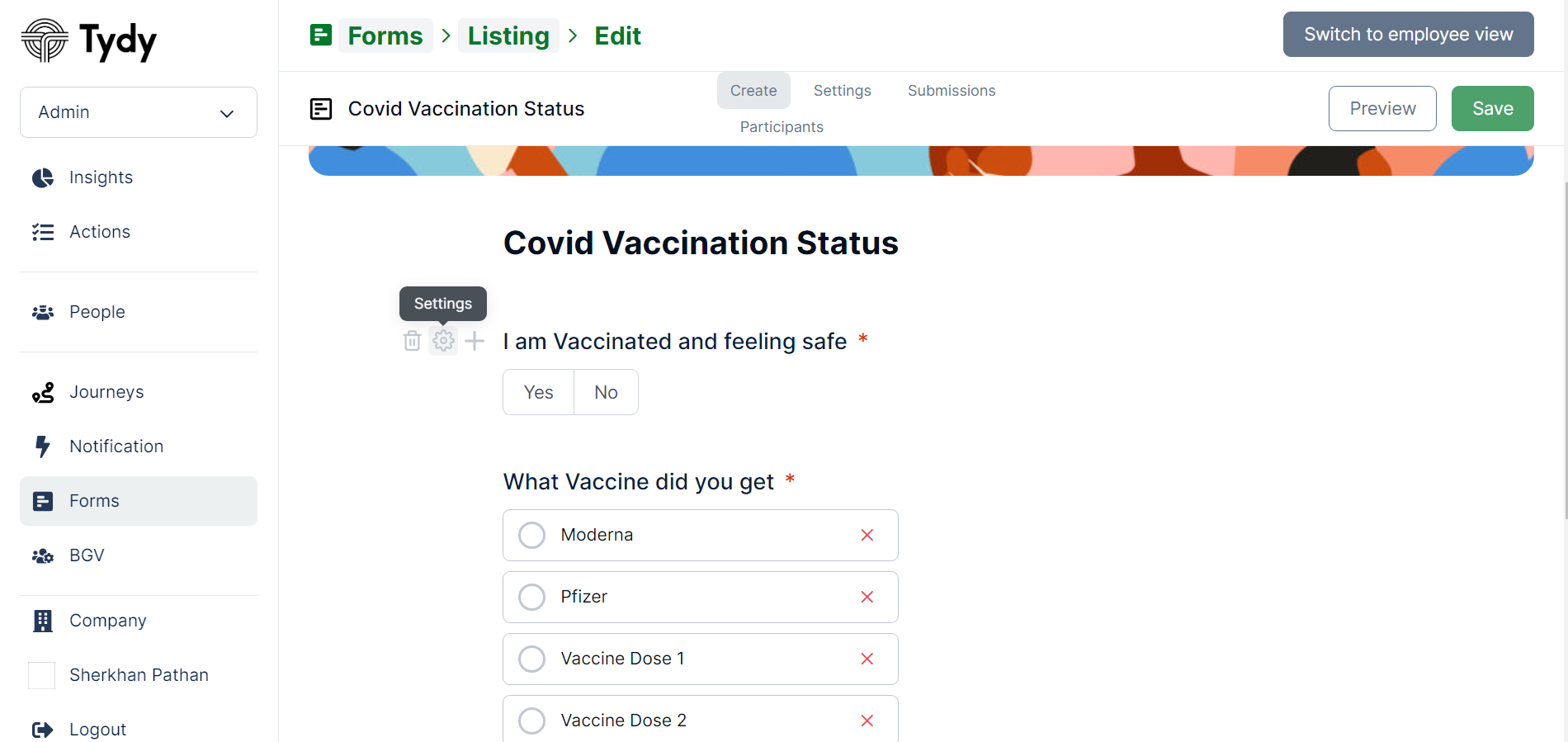Select the Pfizer radio option
1568x742 pixels.
pos(531,597)
